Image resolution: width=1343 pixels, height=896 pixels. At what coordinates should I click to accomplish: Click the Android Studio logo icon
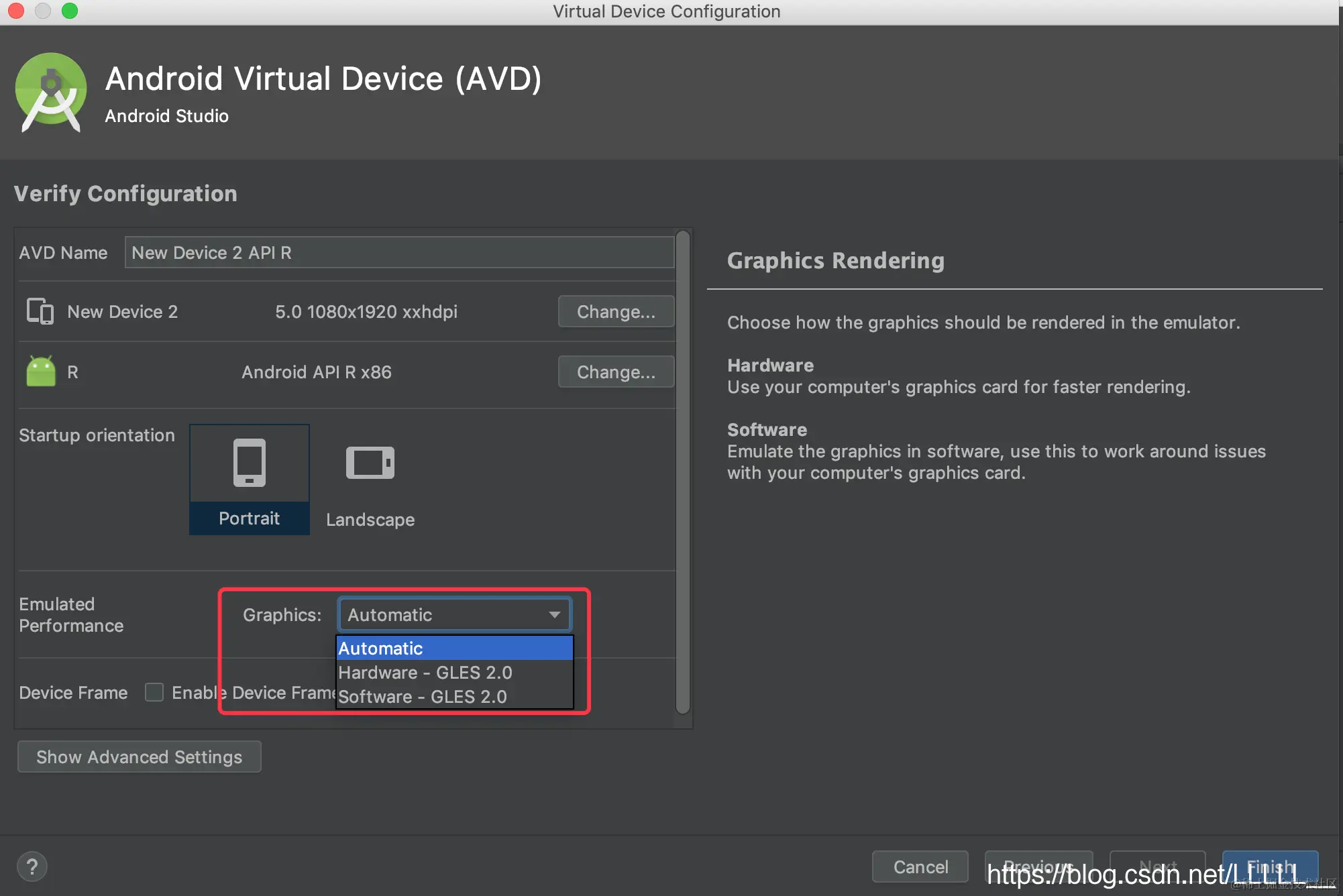click(51, 92)
